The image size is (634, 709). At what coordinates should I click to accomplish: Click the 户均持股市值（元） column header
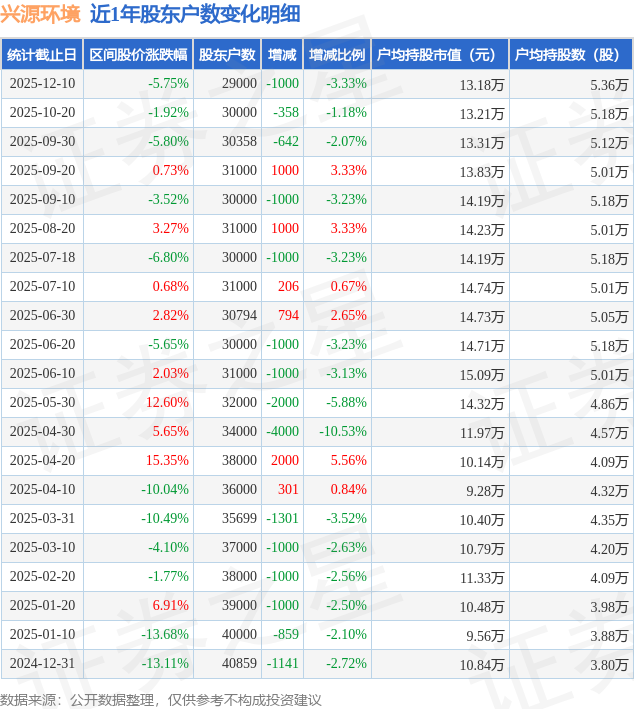point(439,55)
